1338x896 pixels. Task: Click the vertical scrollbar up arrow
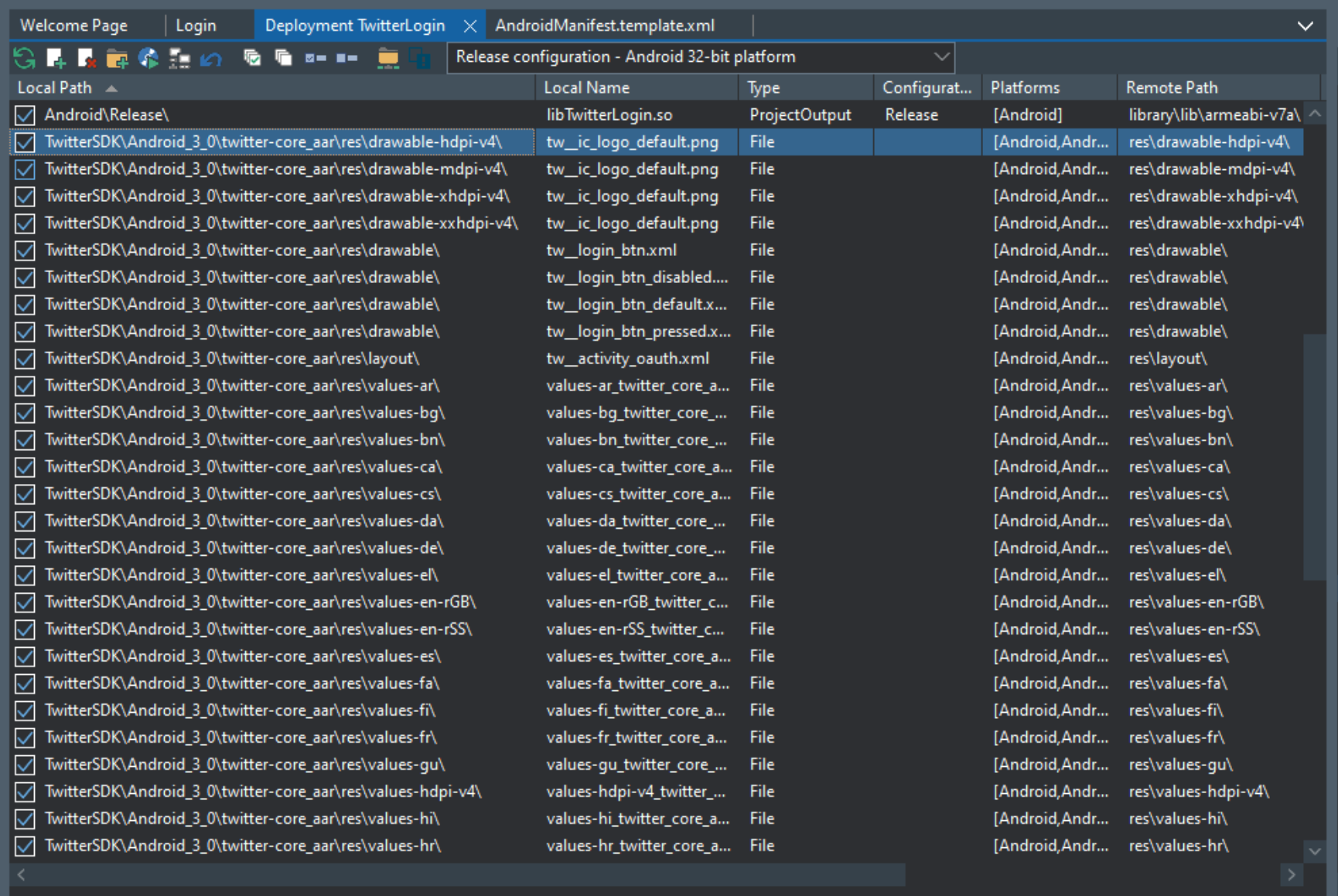[1315, 114]
